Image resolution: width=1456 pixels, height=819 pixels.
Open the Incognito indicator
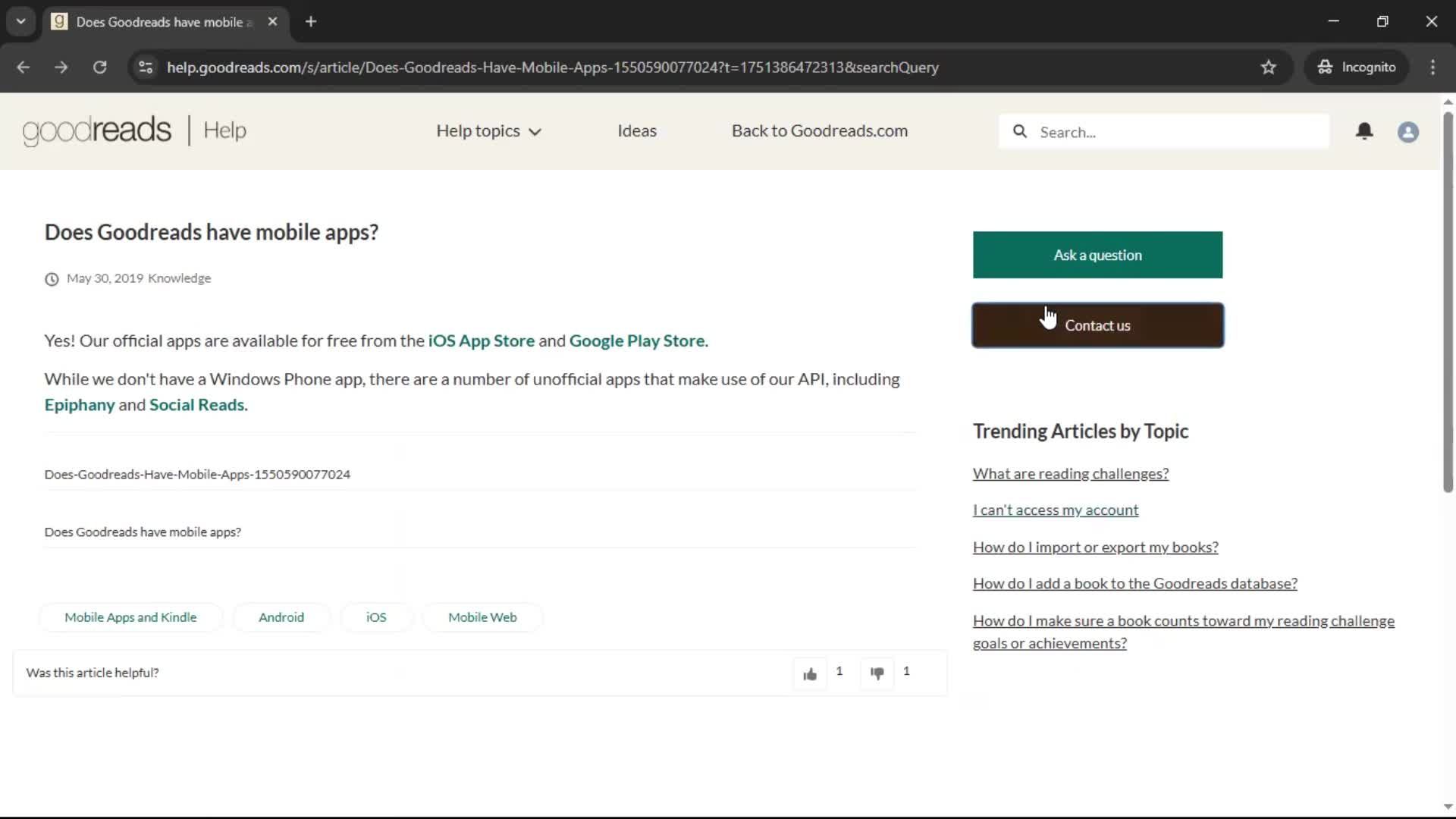coord(1357,67)
